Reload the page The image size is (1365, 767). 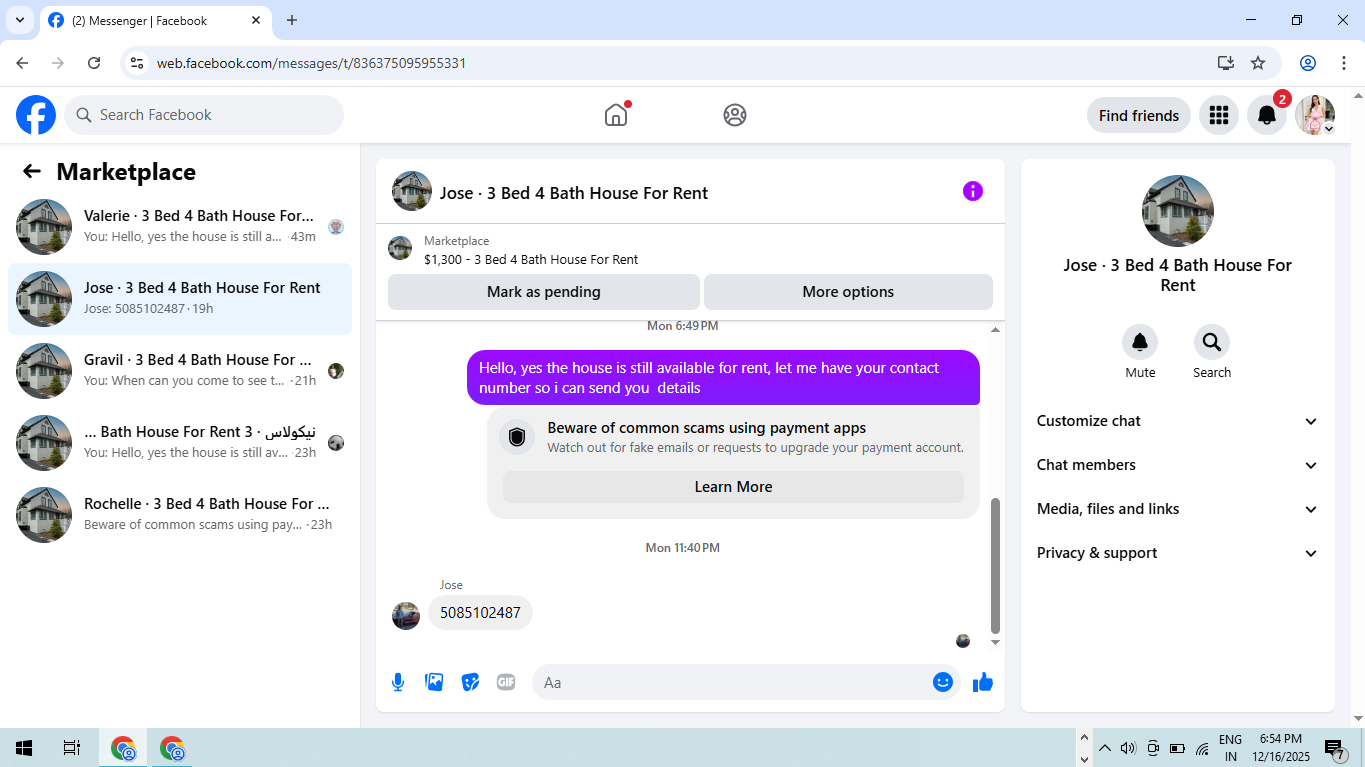pyautogui.click(x=94, y=63)
